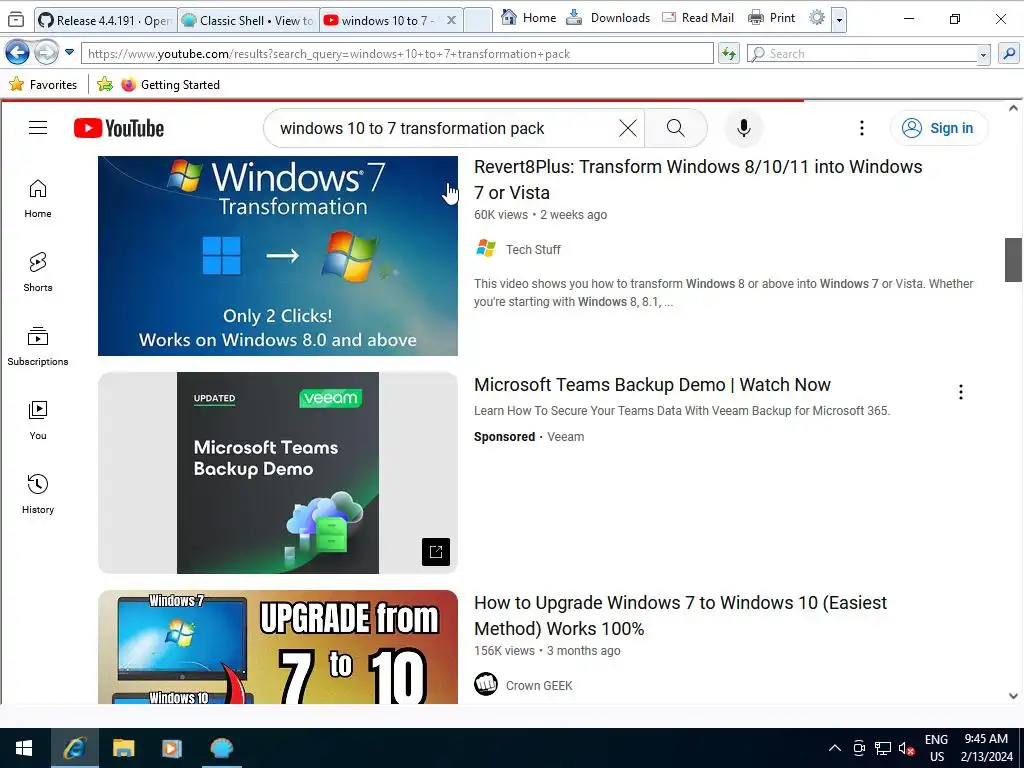Open the Tech Stuff channel name

coord(533,249)
